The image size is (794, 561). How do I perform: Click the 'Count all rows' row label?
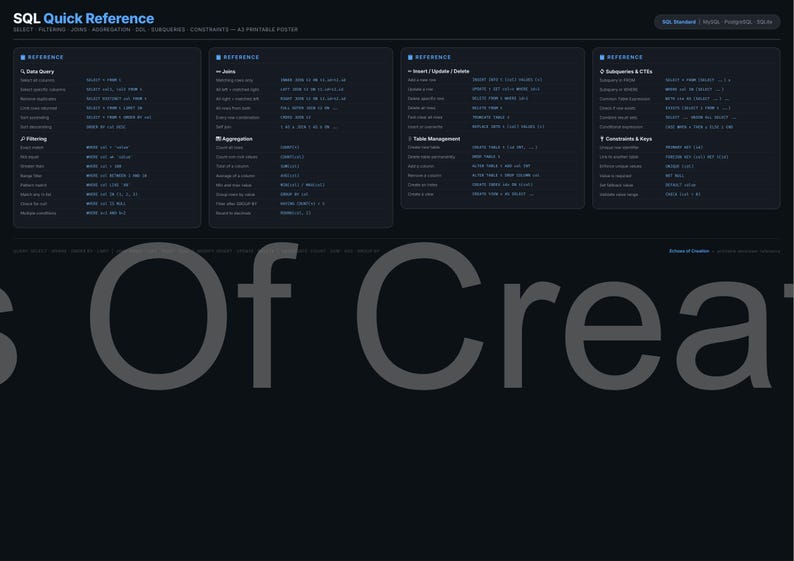click(229, 147)
